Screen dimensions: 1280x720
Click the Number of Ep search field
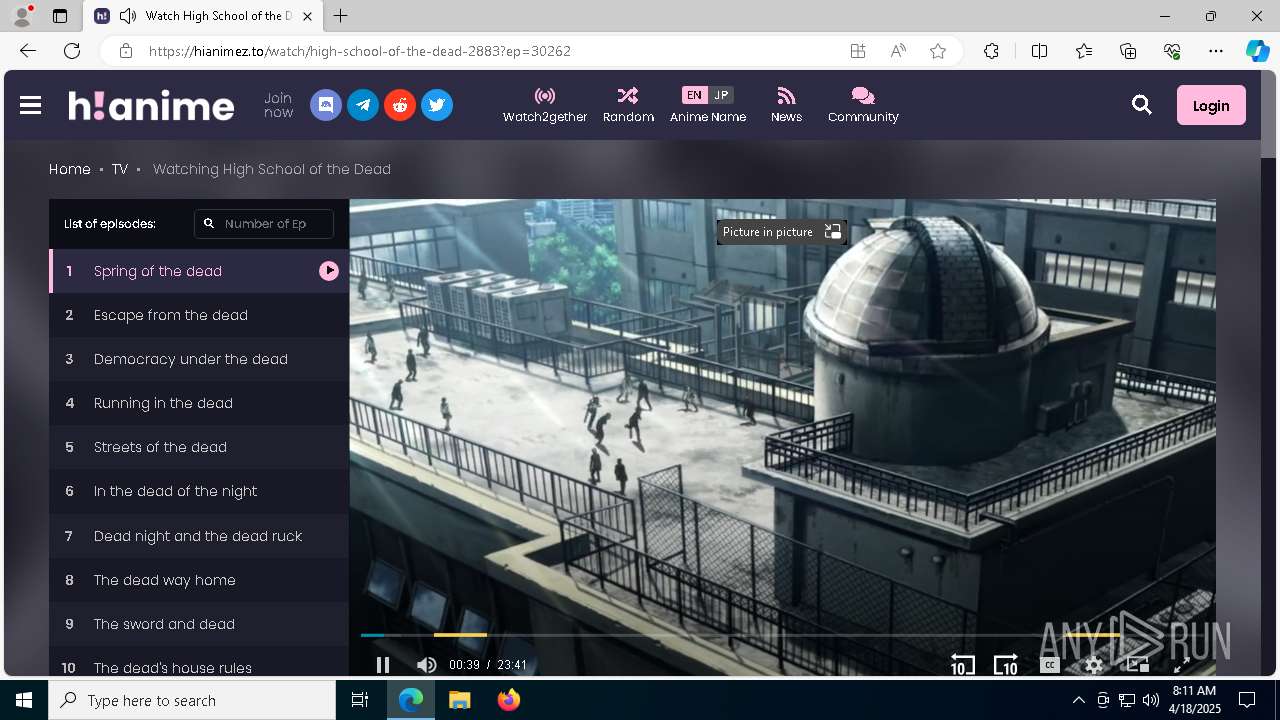[x=264, y=224]
